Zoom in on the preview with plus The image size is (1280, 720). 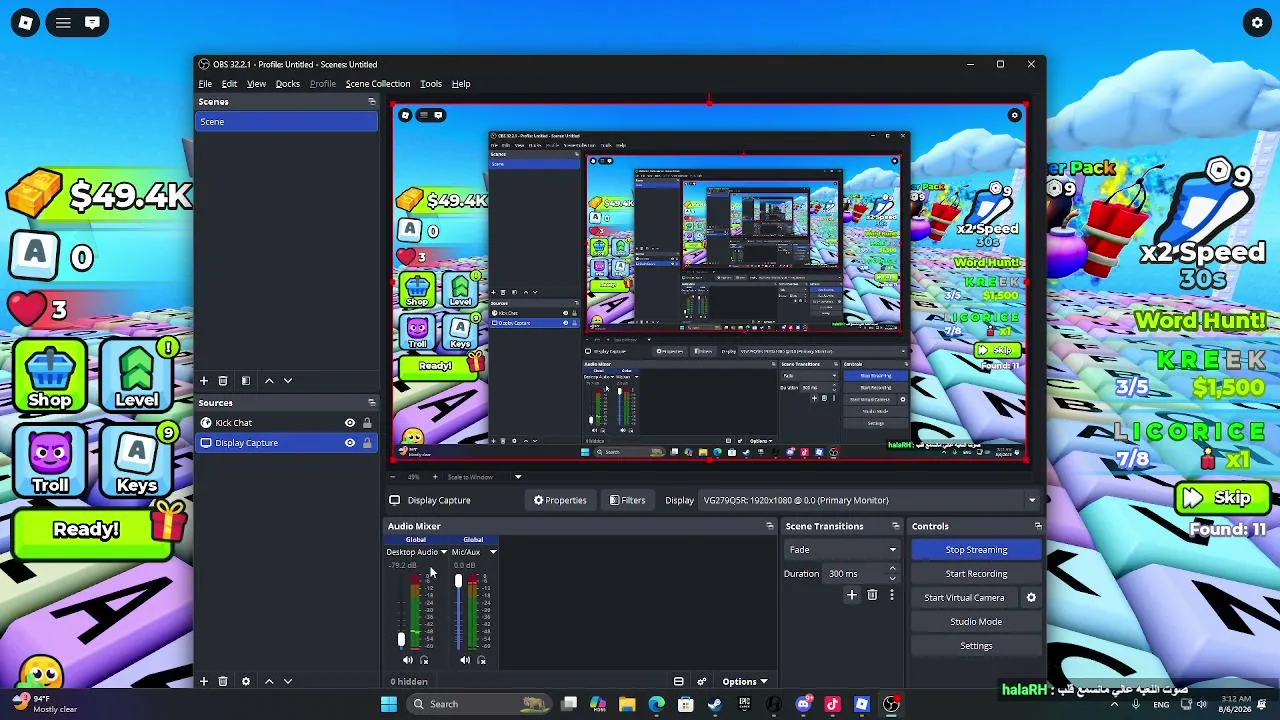pos(434,477)
